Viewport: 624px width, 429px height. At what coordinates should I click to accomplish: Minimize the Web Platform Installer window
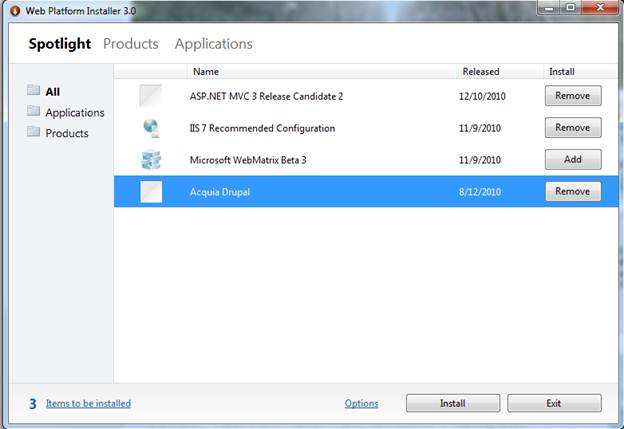click(x=549, y=7)
